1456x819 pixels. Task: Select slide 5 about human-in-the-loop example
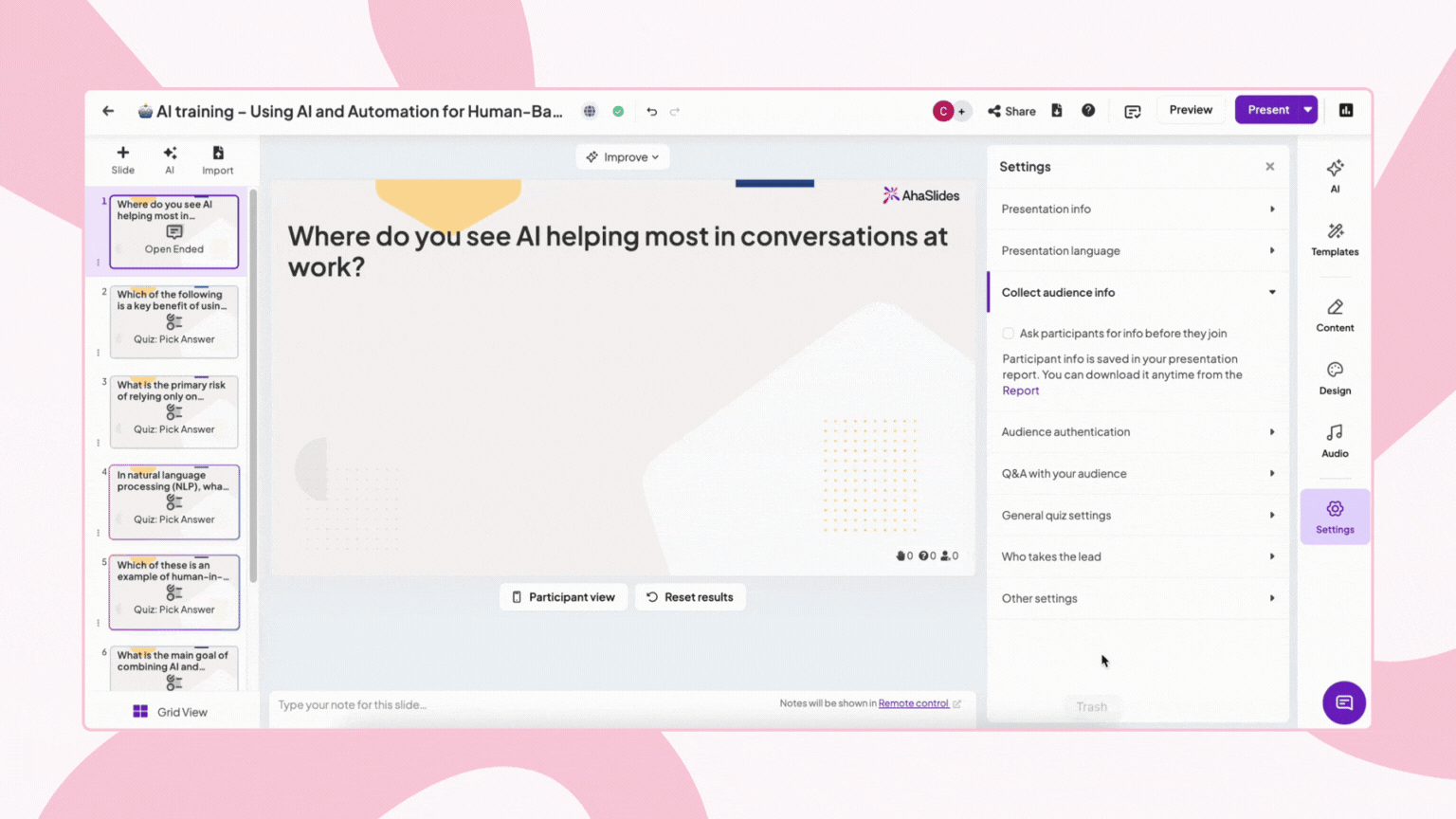point(174,591)
